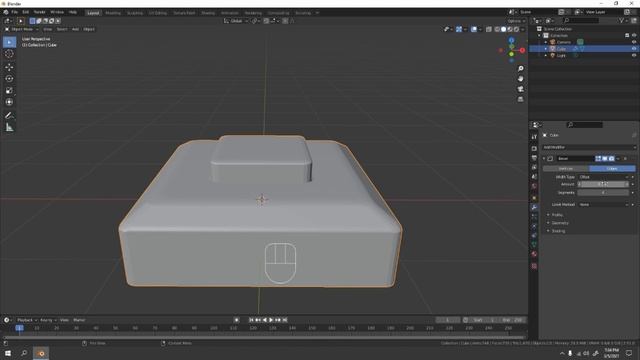Viewport: 640px width, 360px height.
Task: Select the Vertices bevel affect button
Action: 566,169
